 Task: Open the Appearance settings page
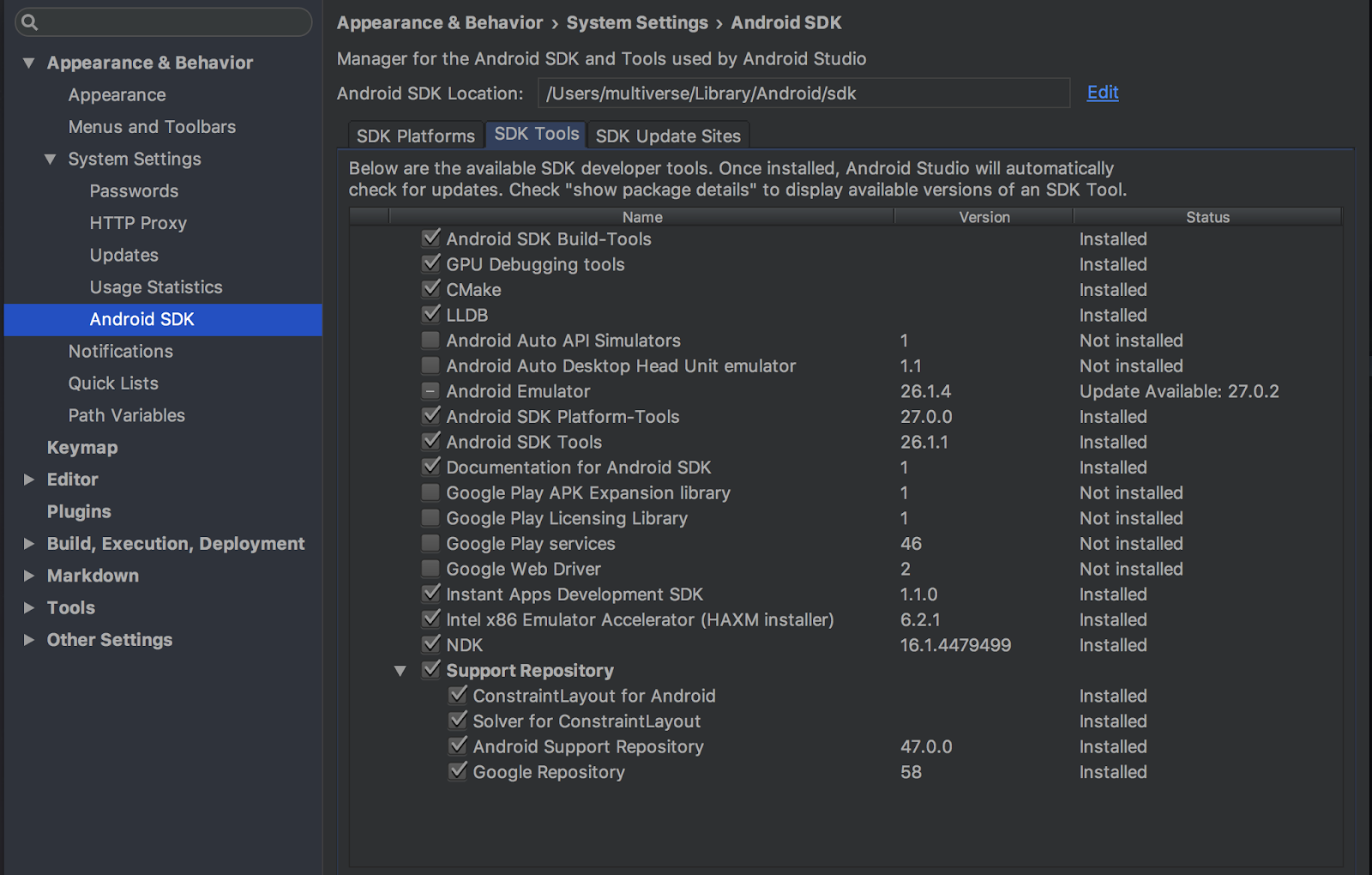point(117,95)
